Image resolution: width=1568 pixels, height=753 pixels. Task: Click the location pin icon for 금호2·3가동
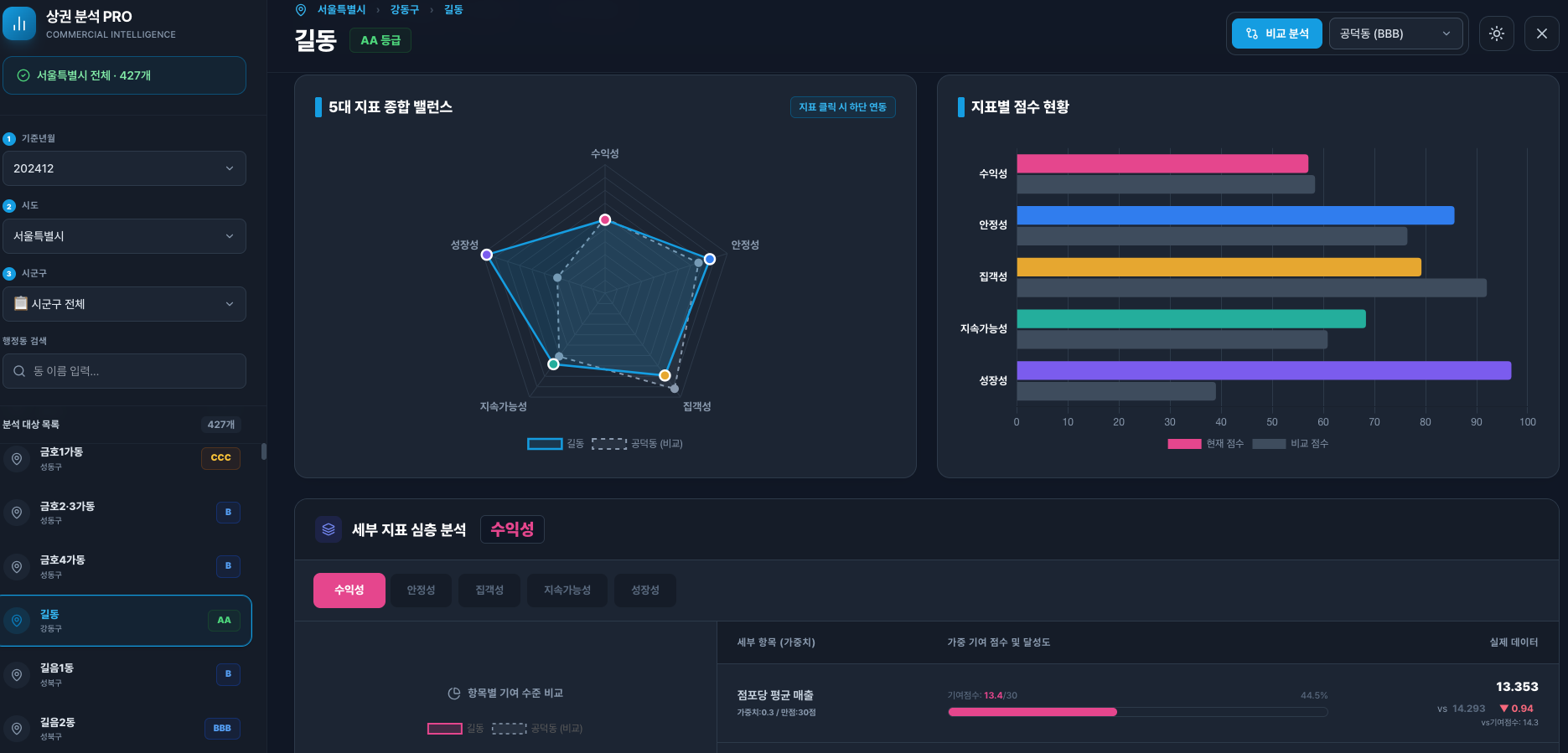point(16,513)
